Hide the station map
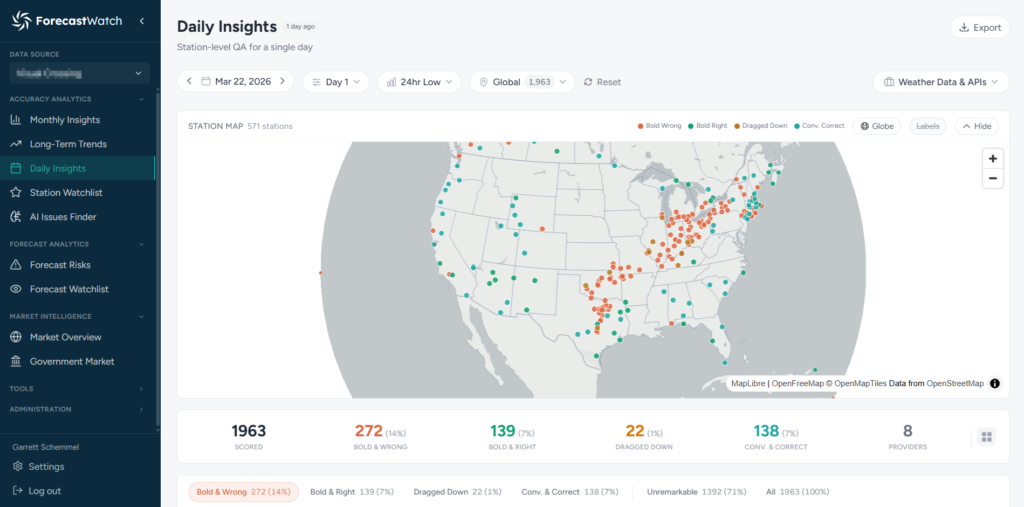Screen dimensions: 1024x507 (x=976, y=126)
